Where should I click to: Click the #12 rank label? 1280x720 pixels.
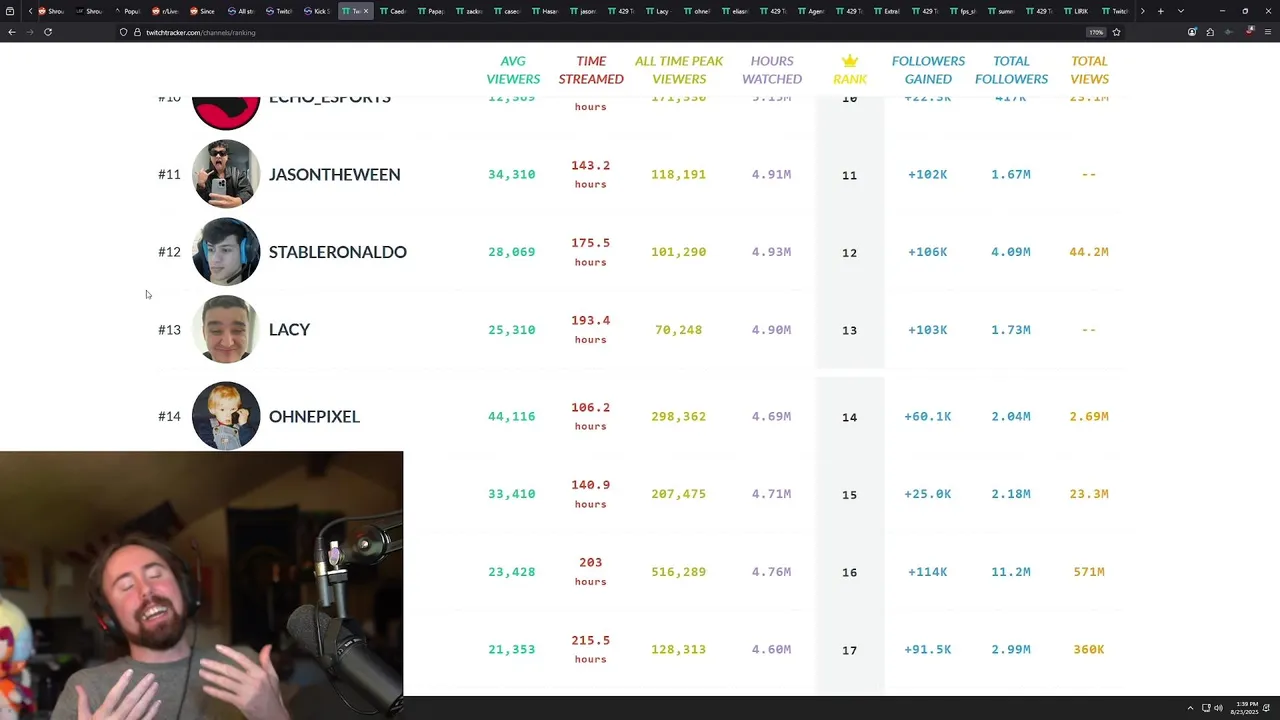[169, 252]
